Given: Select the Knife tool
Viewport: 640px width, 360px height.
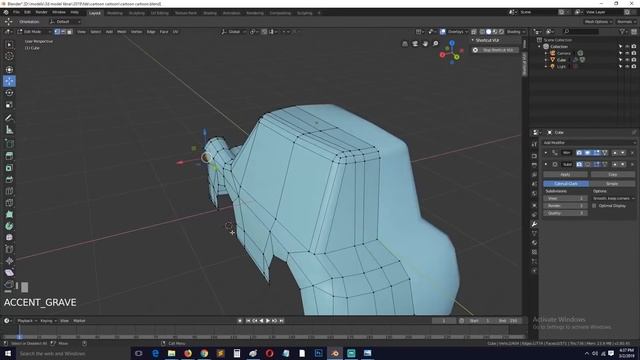Looking at the screenshot, I should (x=9, y=203).
